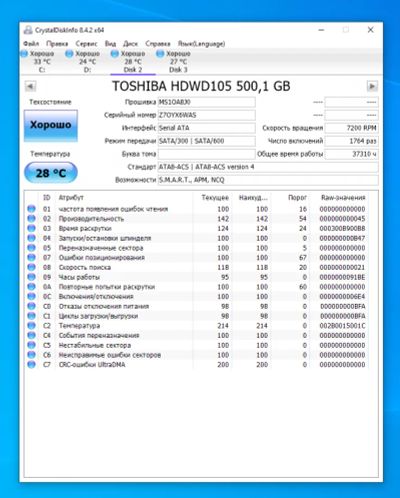Select the Переназначенные сектора attribute name
The image size is (400, 498).
coord(101,248)
